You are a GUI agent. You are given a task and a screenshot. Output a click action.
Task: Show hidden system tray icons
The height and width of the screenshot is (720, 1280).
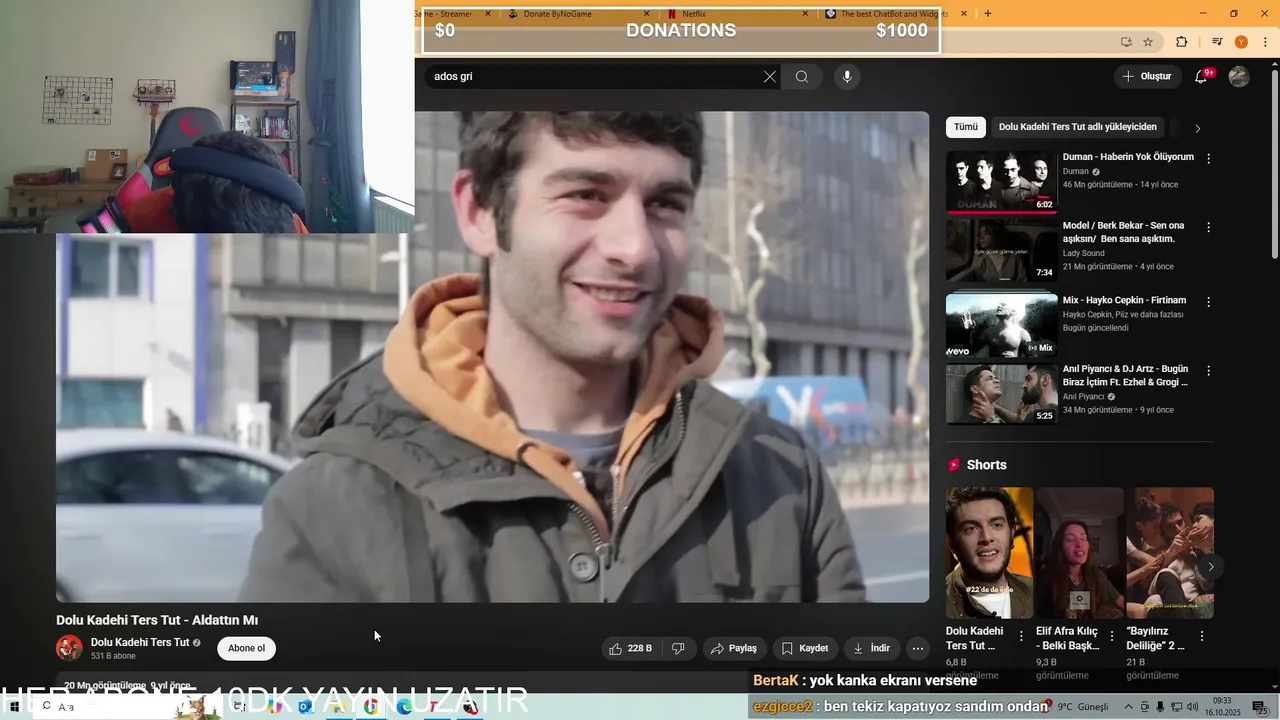(1130, 707)
